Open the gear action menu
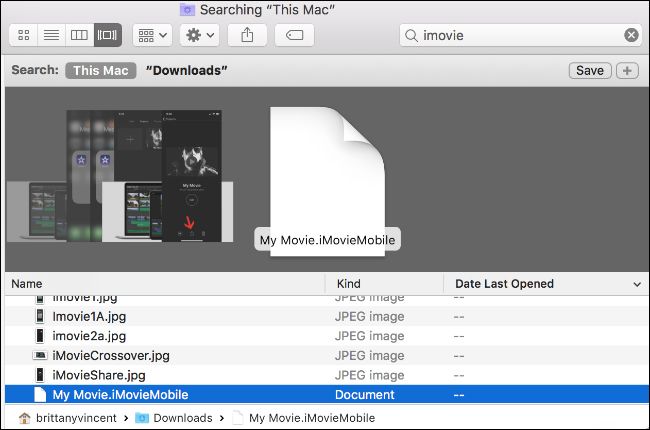 click(x=199, y=35)
